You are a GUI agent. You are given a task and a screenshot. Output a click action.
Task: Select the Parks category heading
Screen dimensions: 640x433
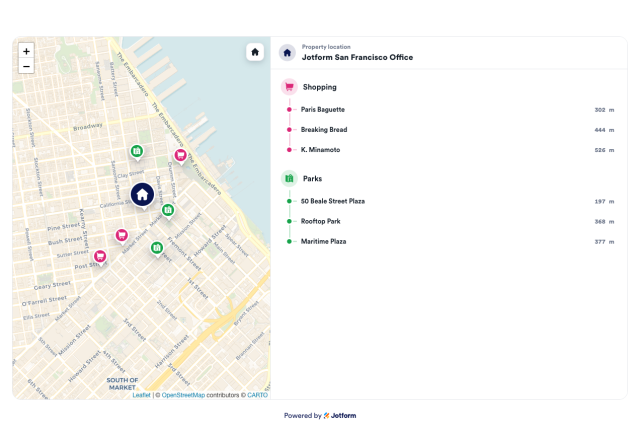312,178
